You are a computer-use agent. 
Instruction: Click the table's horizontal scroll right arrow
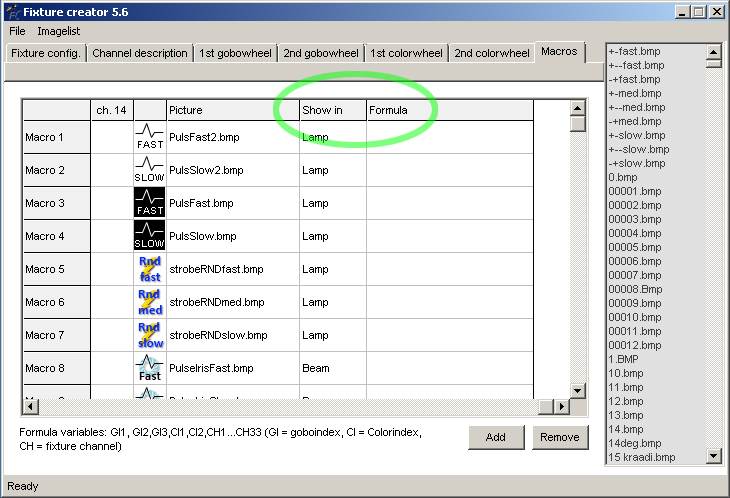coord(561,407)
